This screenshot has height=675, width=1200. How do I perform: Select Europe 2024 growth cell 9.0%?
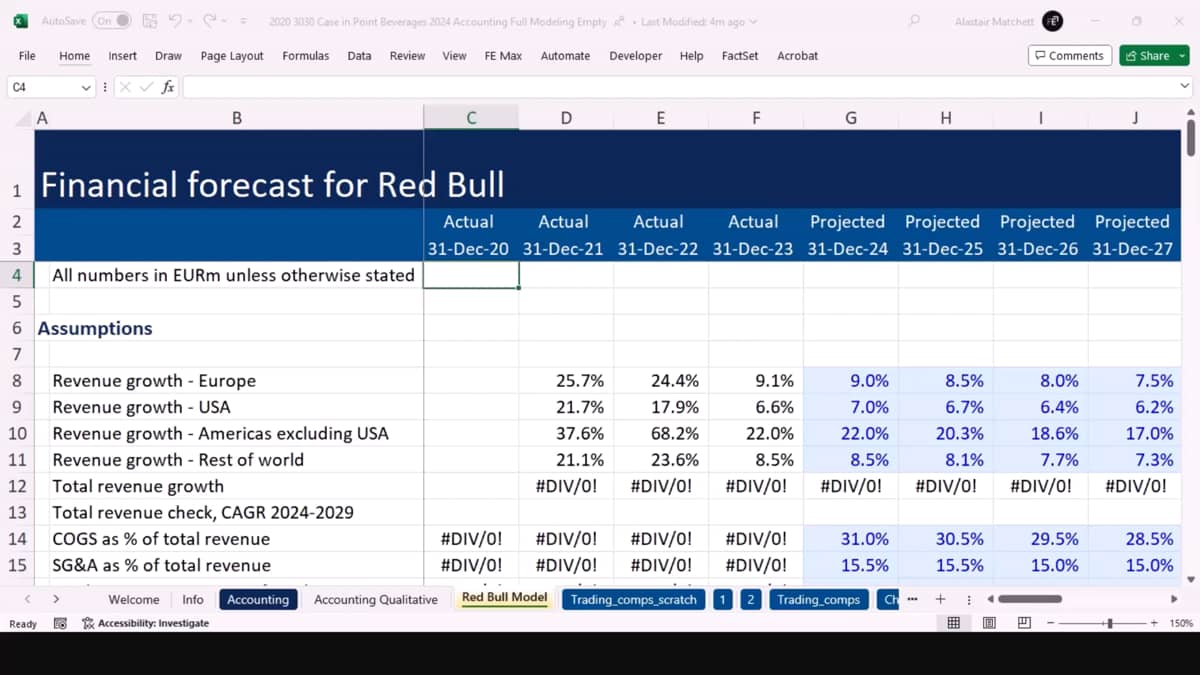(x=851, y=381)
